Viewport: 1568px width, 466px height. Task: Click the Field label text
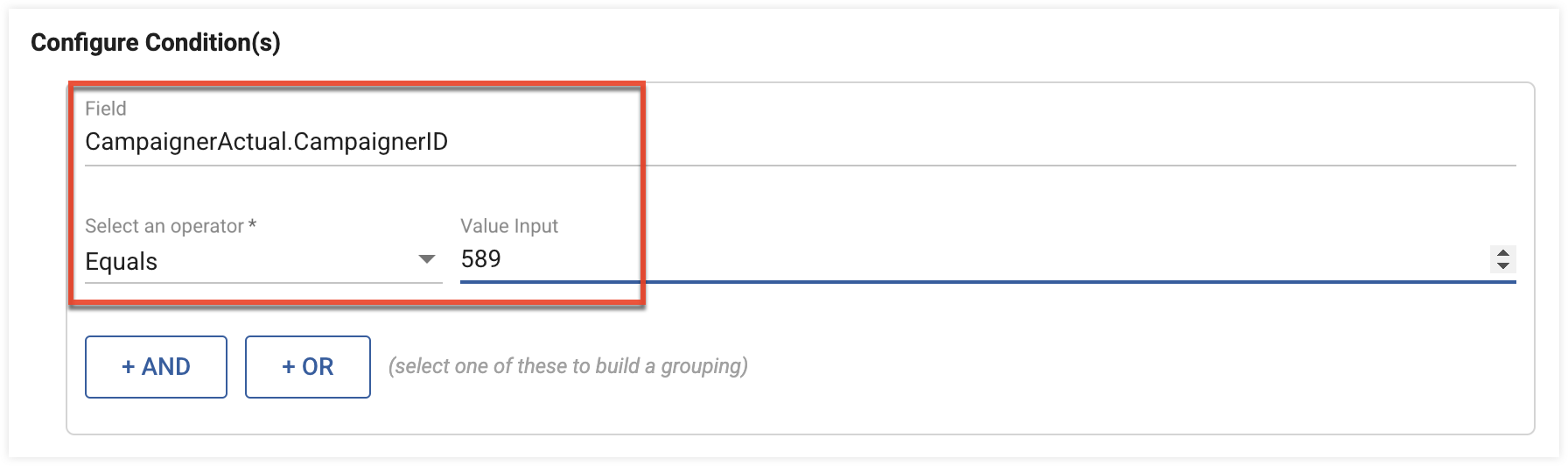106,109
